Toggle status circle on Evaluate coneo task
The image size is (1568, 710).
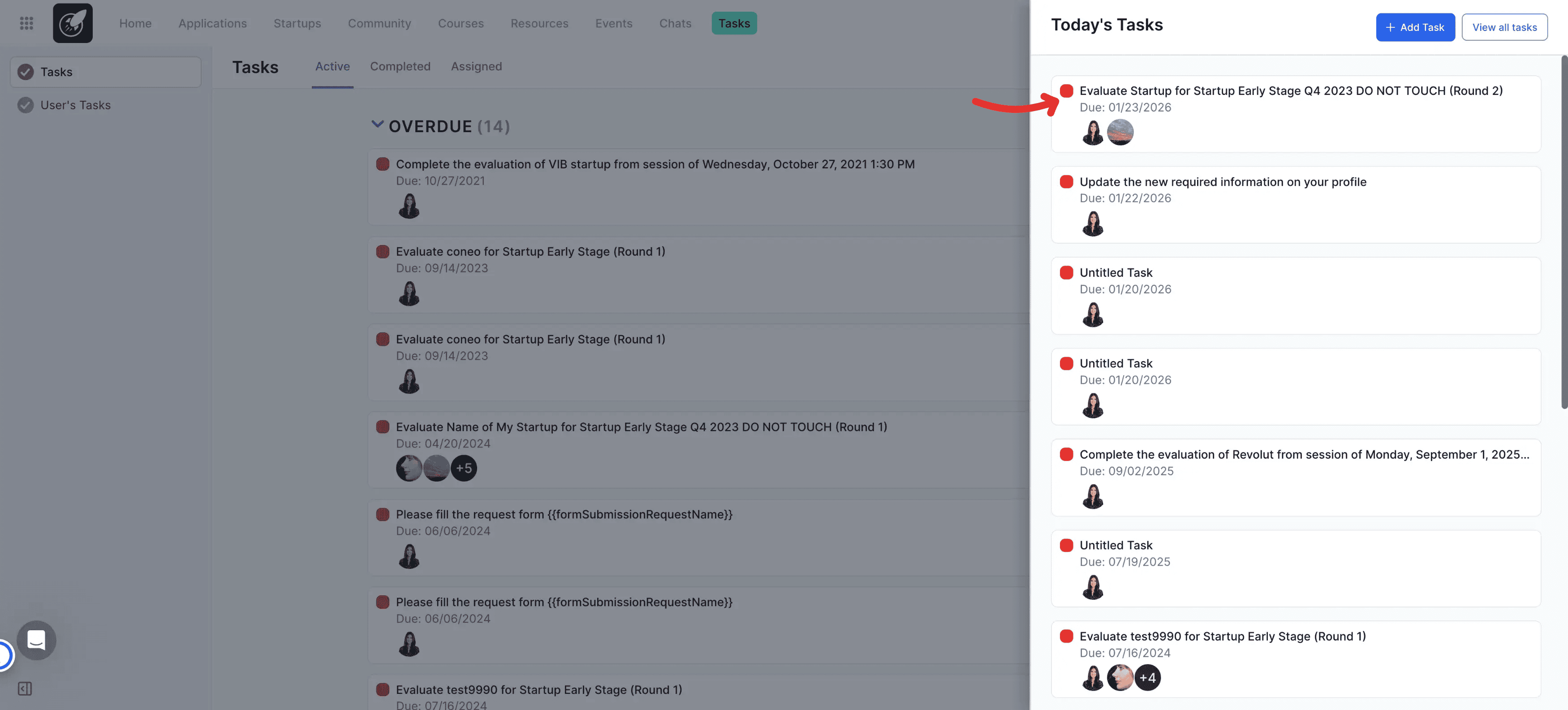pos(383,251)
